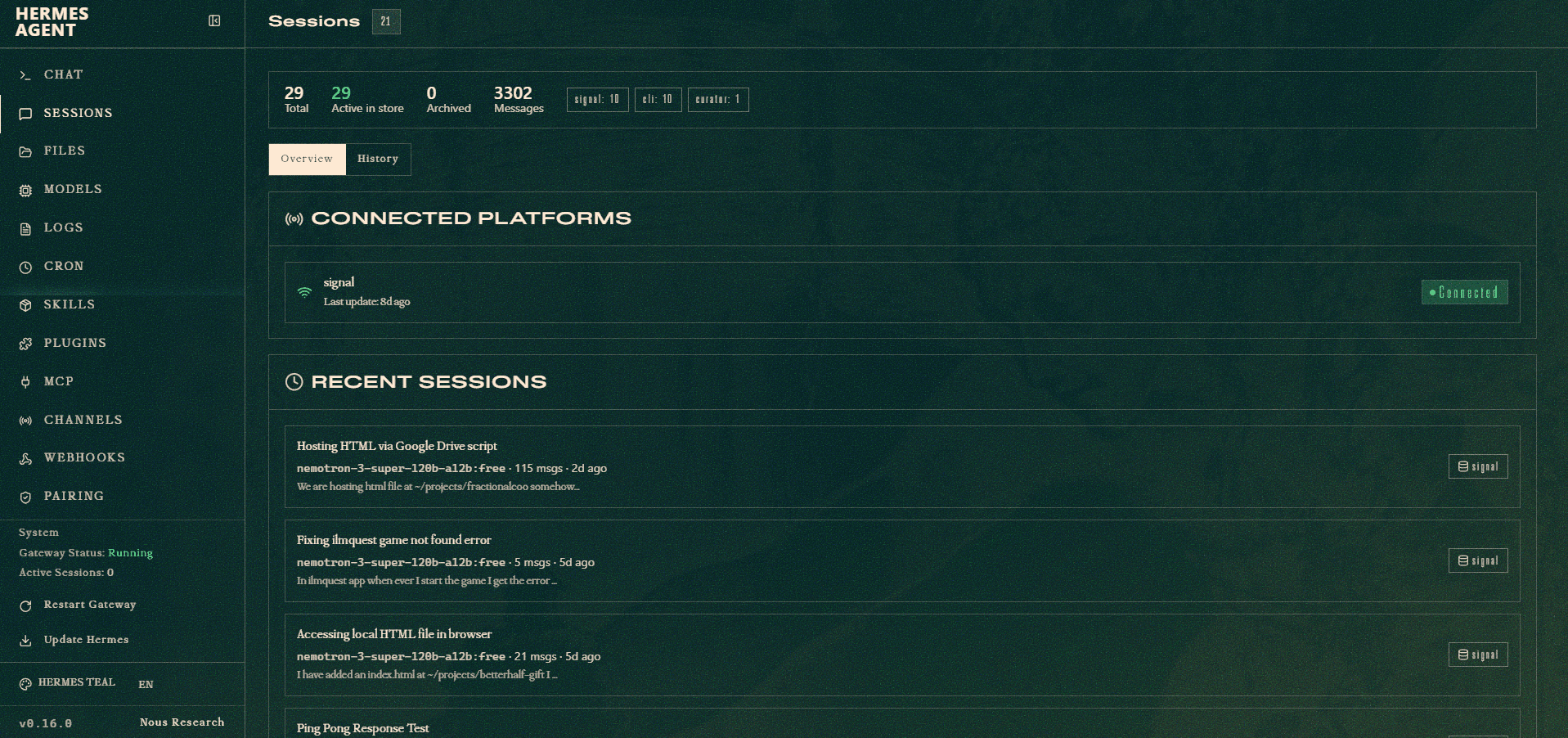Open Hosting HTML via Google Drive session
The image size is (1568, 738).
902,466
